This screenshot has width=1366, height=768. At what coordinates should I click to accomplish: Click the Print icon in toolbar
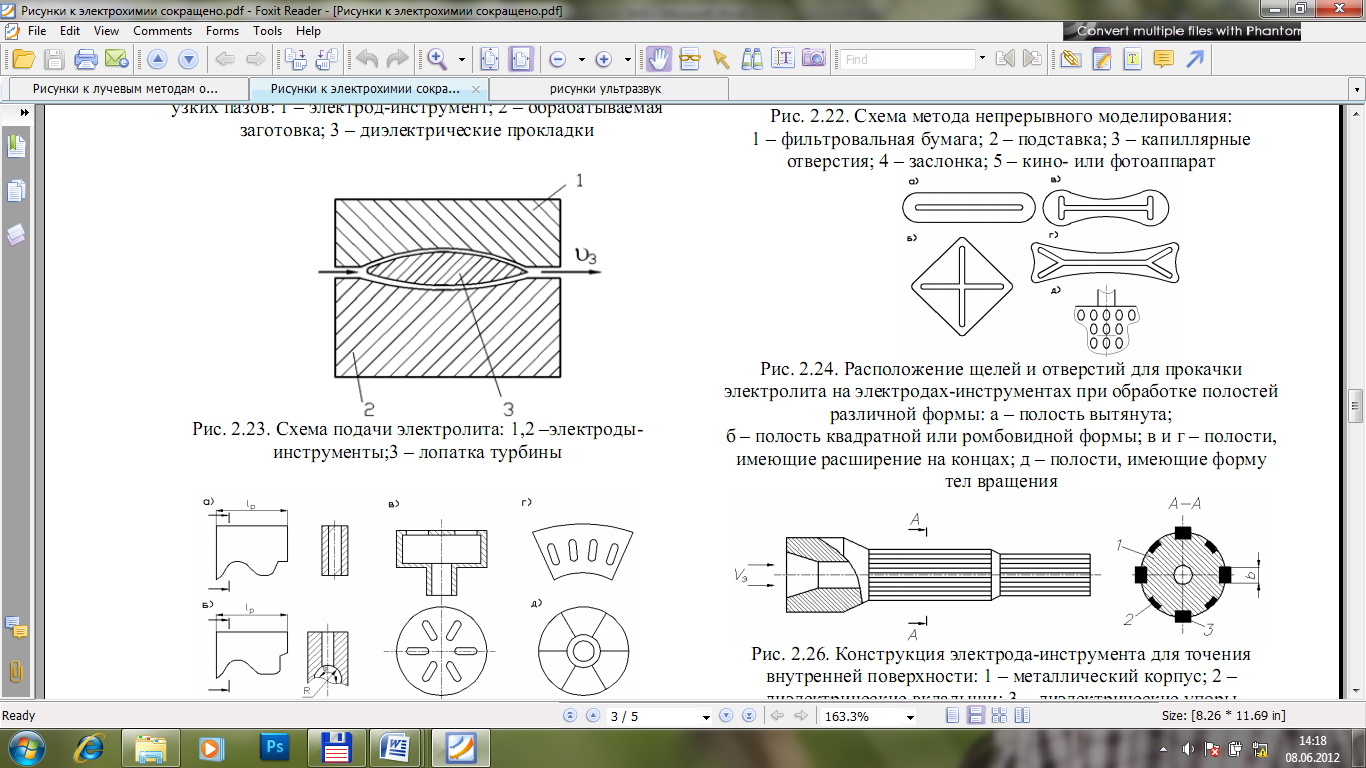(x=86, y=59)
